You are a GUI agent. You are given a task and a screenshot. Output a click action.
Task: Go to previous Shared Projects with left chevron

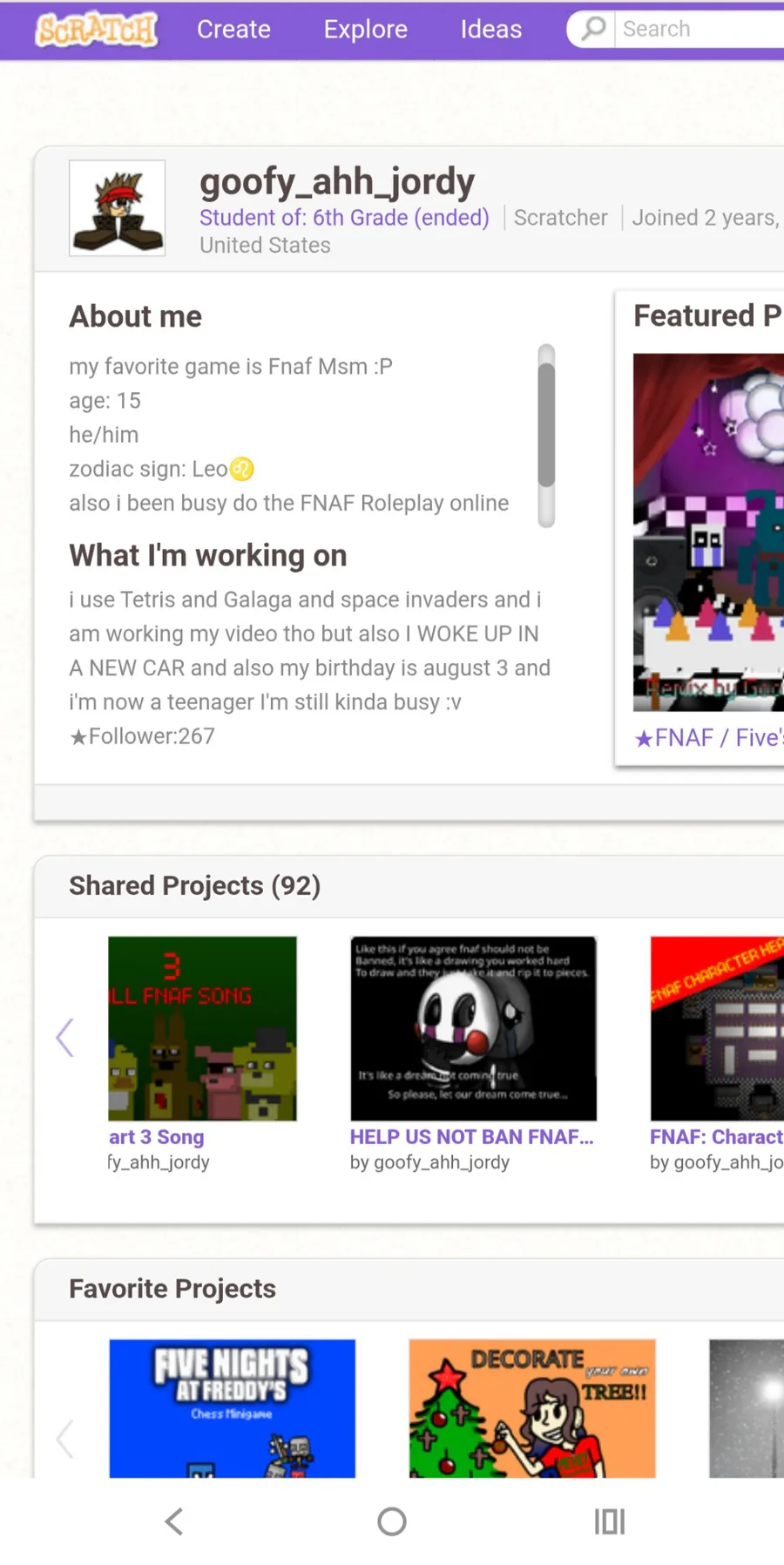[64, 1037]
